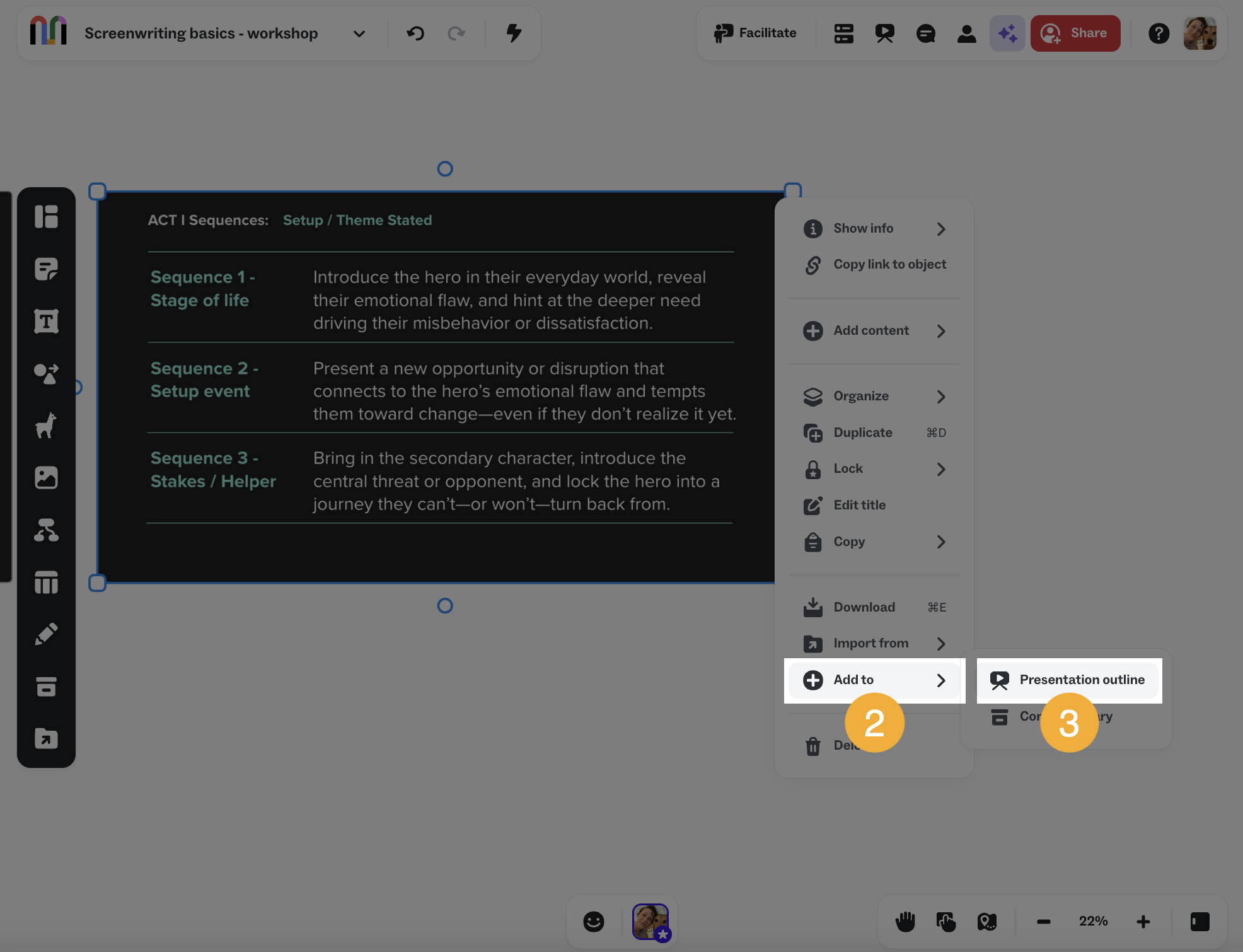
Task: Open the comments panel
Action: click(x=925, y=33)
